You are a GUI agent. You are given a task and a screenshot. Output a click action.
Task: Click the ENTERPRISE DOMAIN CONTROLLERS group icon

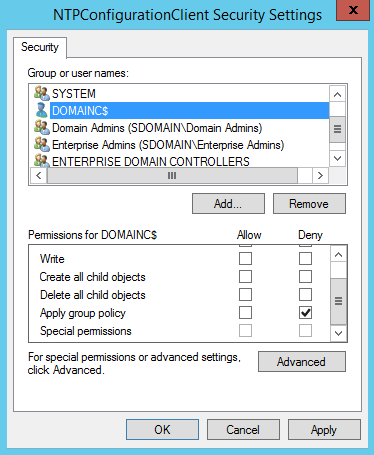click(42, 161)
